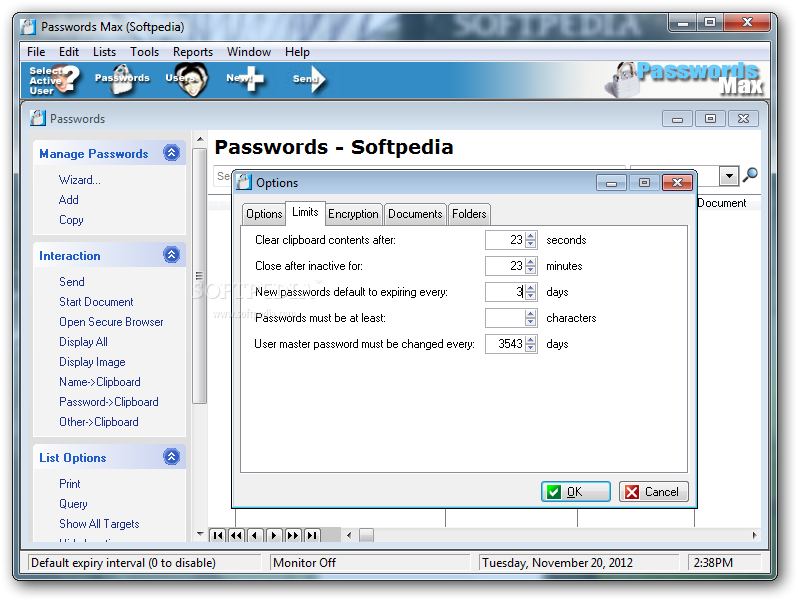Collapse the Manage Passwords section
The height and width of the screenshot is (601, 798).
pyautogui.click(x=172, y=153)
